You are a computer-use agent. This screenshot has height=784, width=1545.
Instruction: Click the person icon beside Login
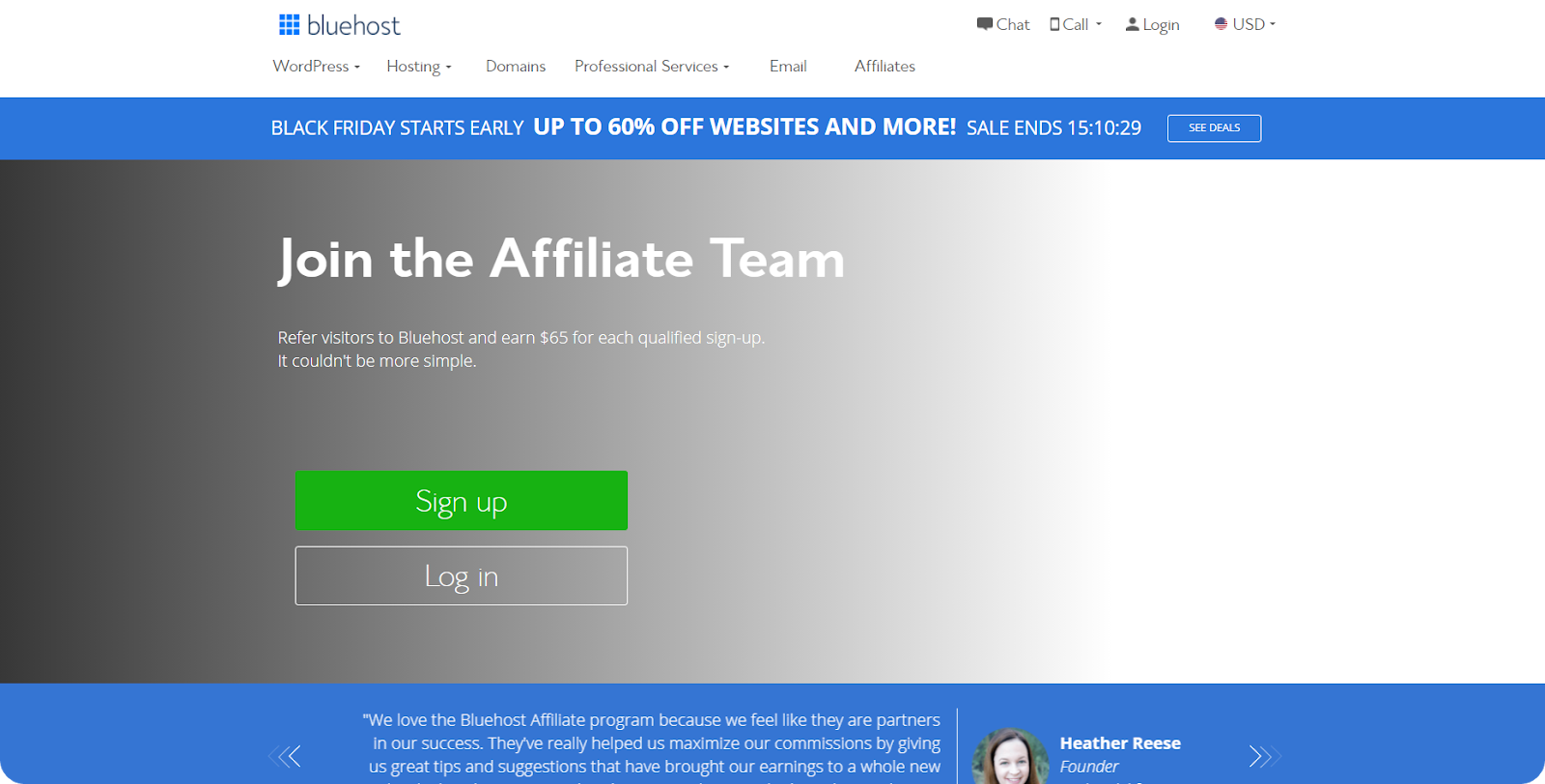(1132, 24)
